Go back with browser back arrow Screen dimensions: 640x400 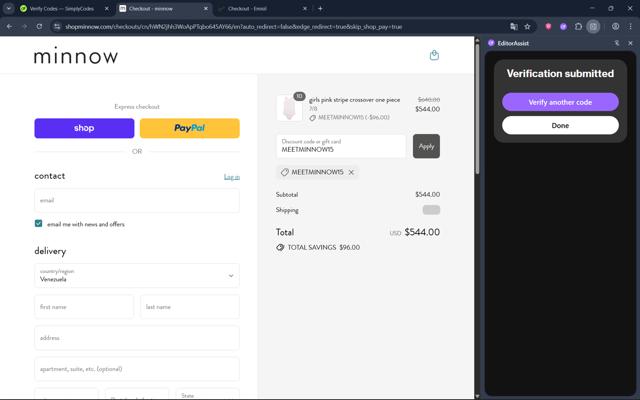[9, 27]
